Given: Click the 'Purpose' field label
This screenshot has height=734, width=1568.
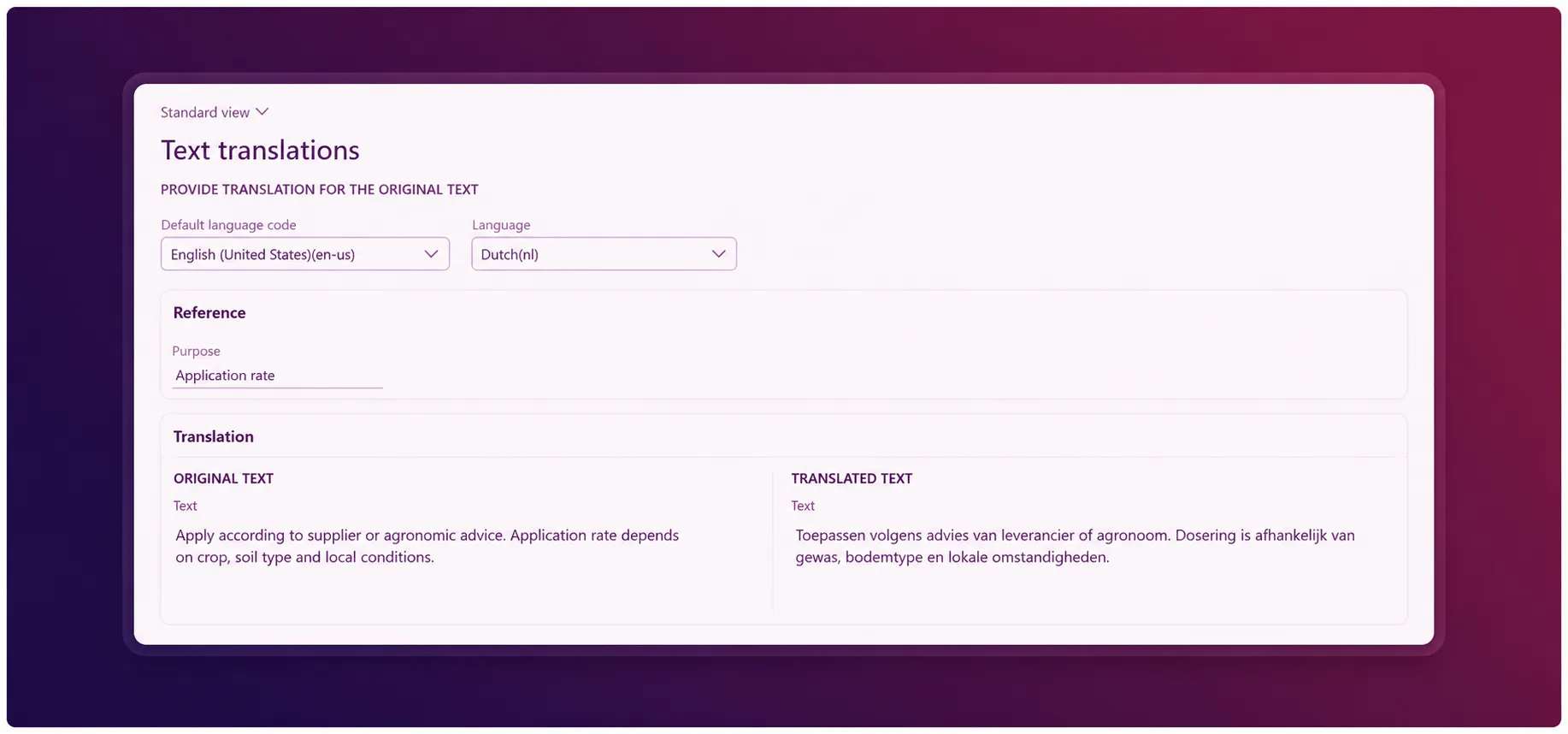Looking at the screenshot, I should [196, 351].
